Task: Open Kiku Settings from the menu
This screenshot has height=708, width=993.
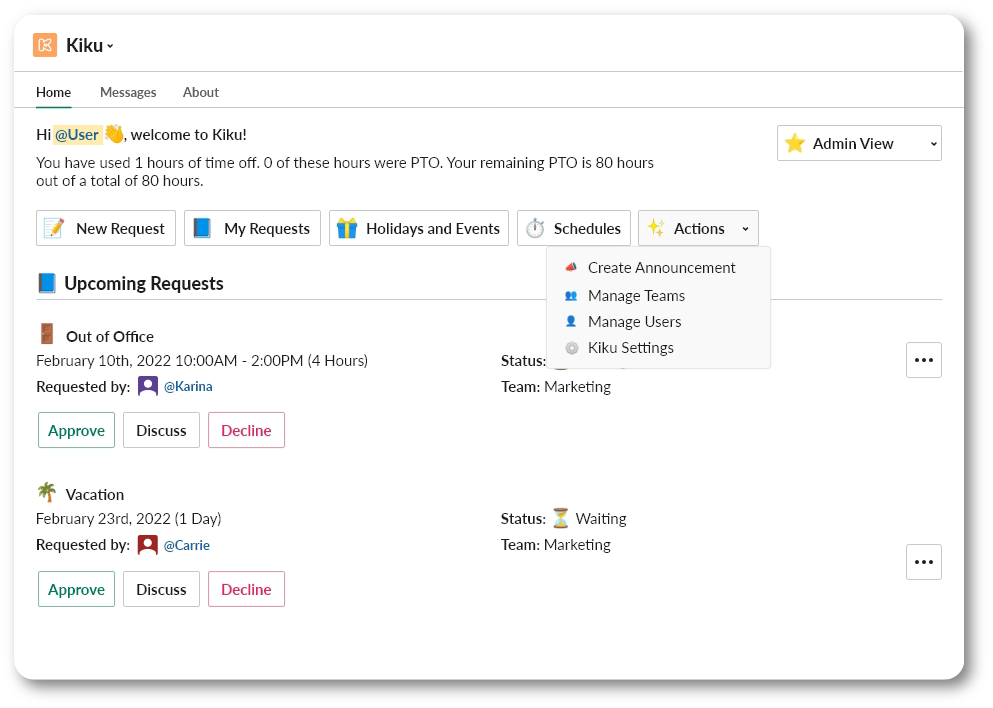Action: 658,348
